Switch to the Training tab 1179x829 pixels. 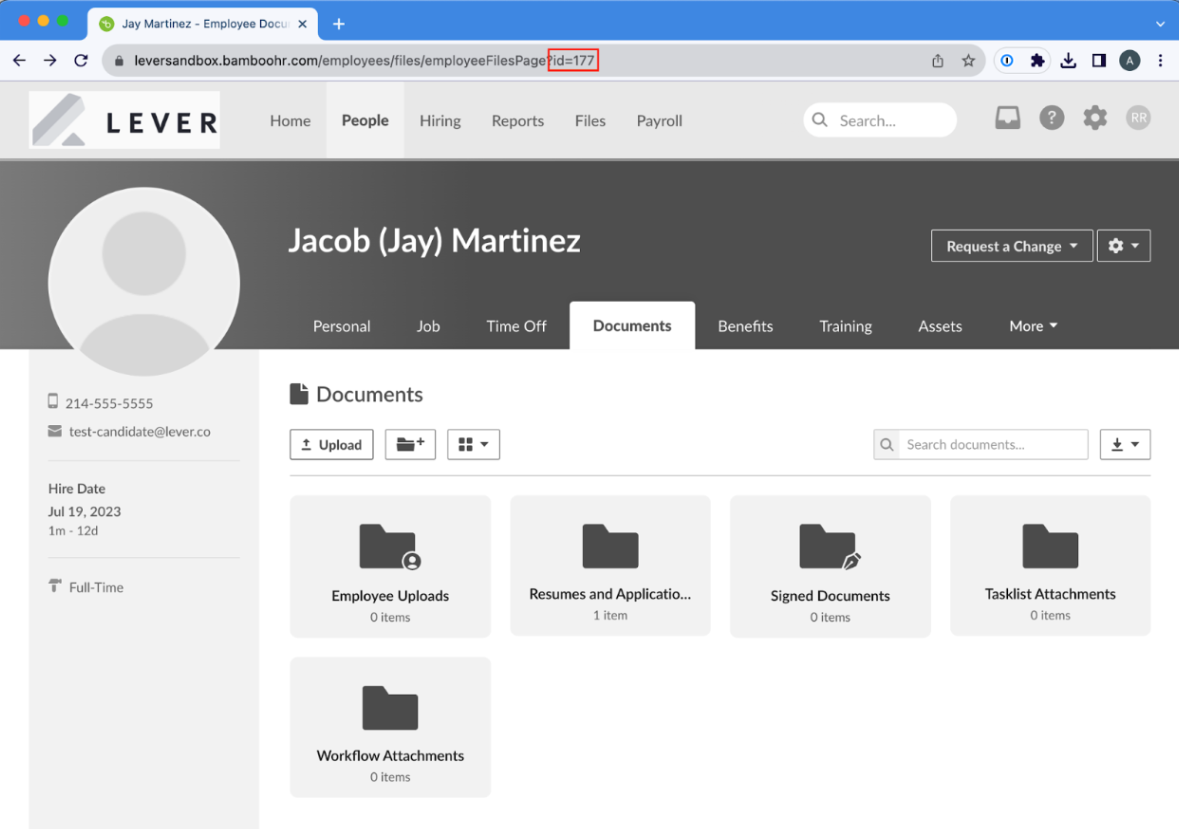coord(845,326)
